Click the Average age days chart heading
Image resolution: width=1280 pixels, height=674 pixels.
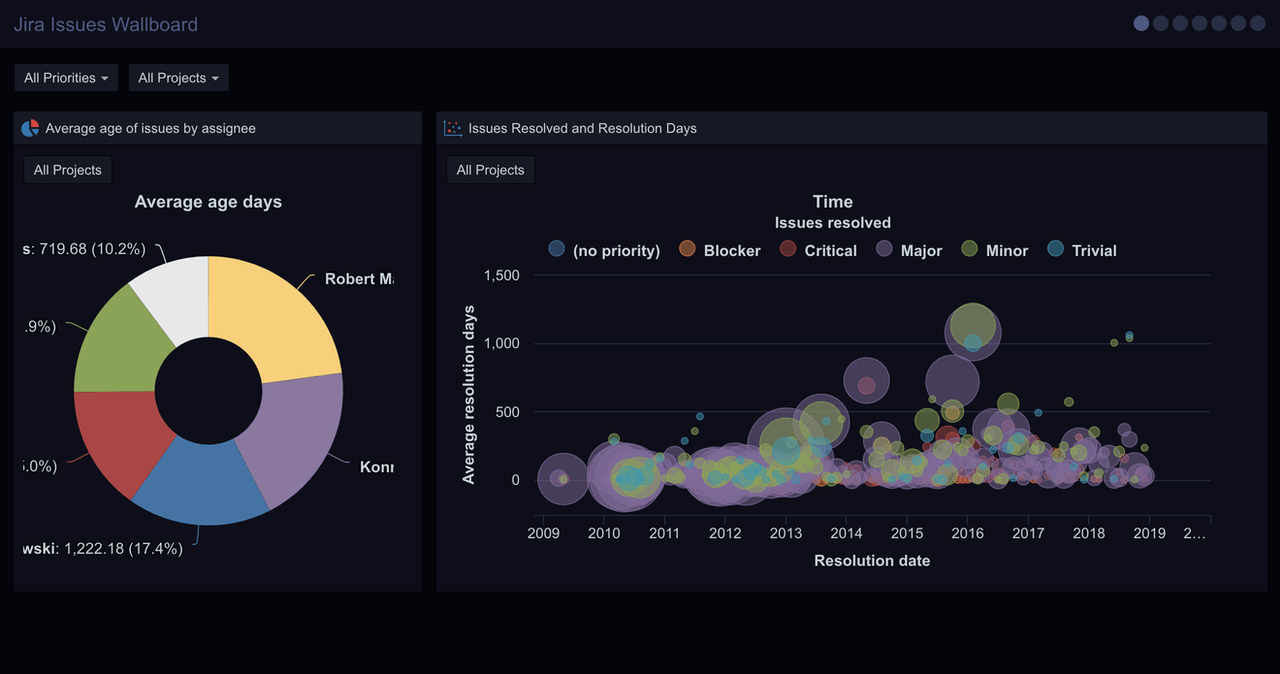208,202
